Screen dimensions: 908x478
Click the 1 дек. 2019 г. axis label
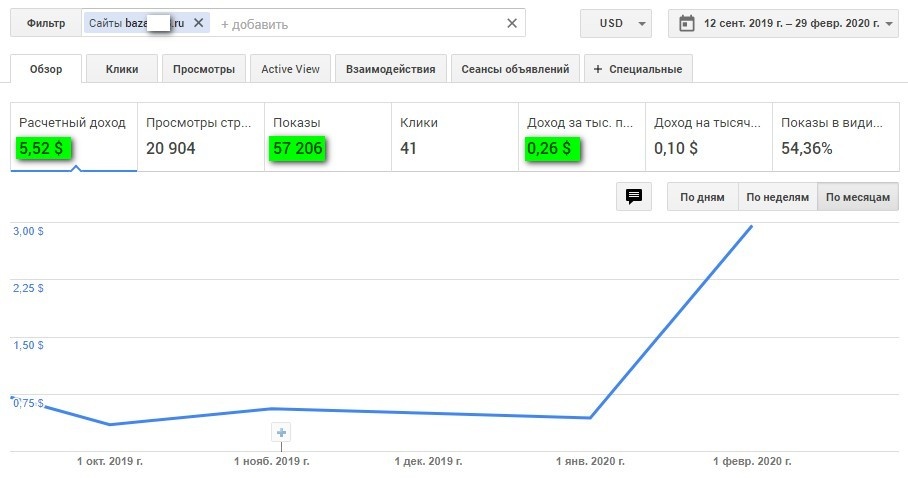pyautogui.click(x=429, y=461)
